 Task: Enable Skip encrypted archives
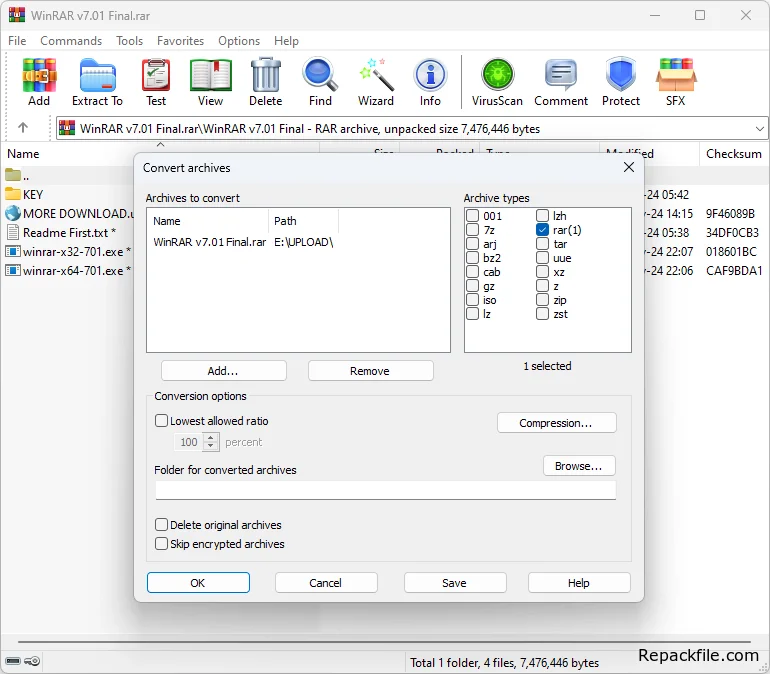161,543
